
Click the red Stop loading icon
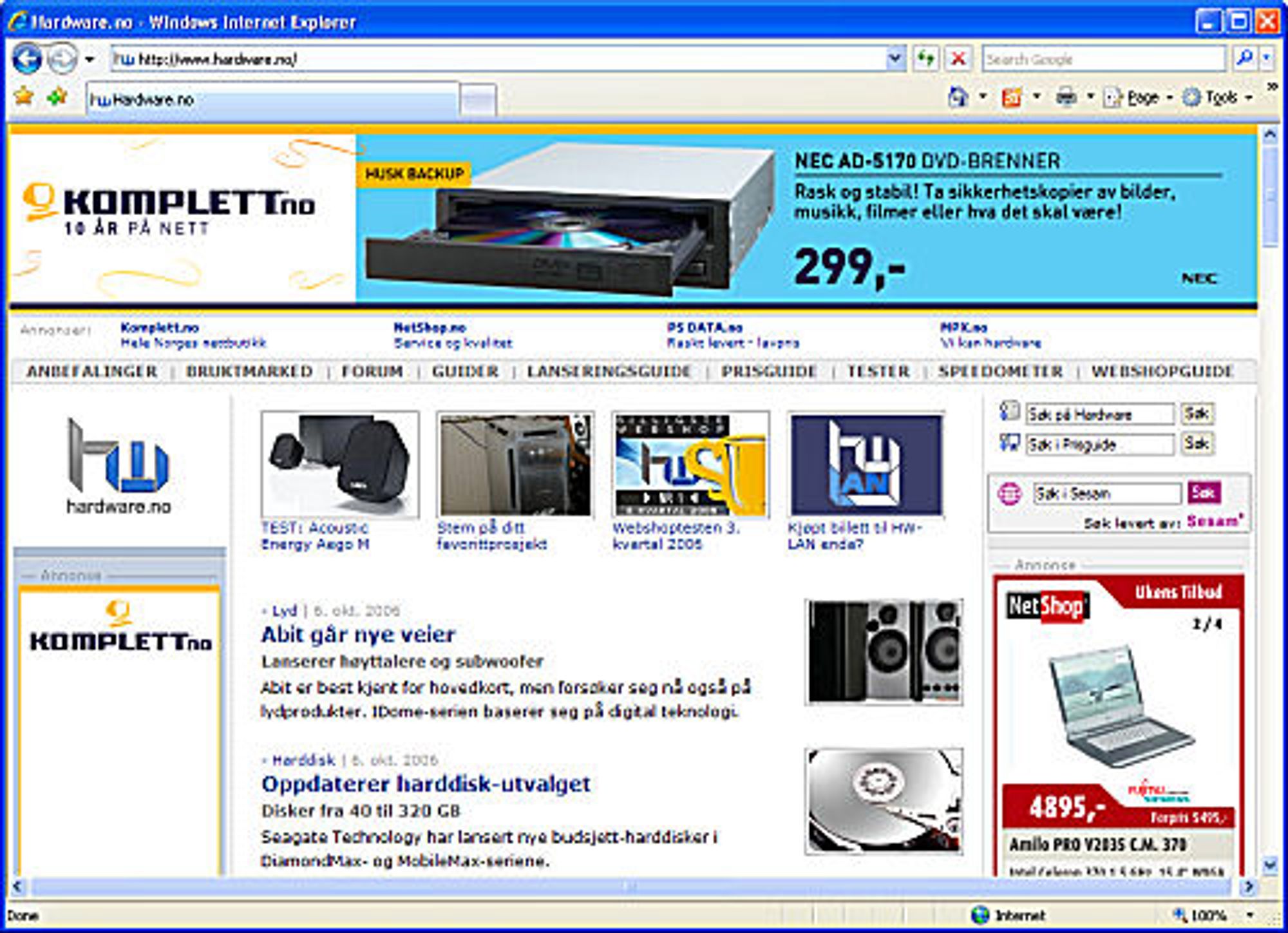[958, 59]
